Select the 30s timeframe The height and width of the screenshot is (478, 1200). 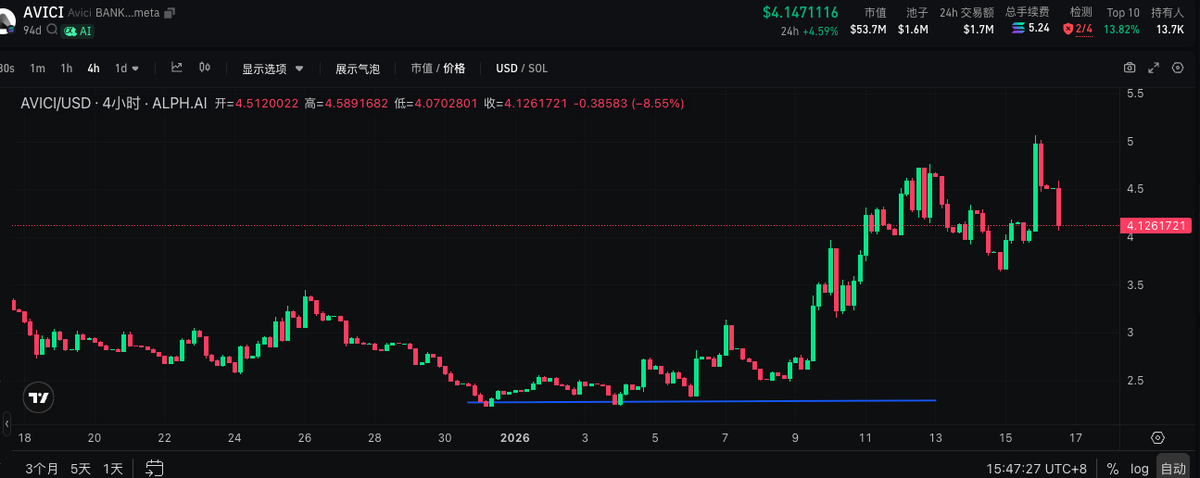(x=6, y=69)
